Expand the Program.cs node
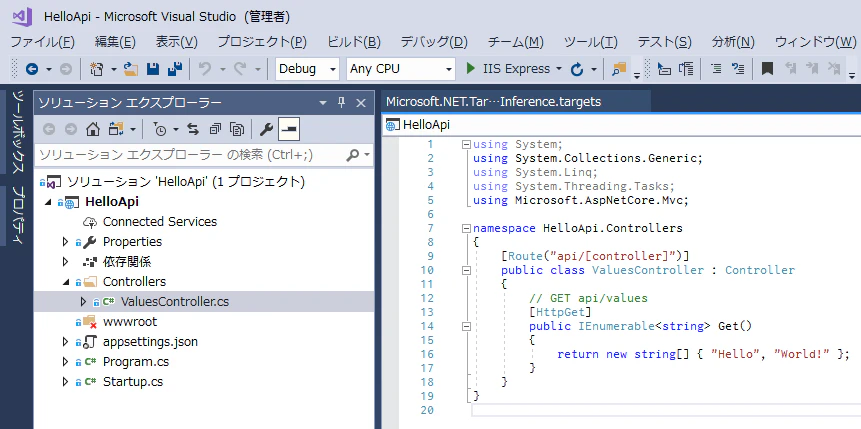Image resolution: width=861 pixels, height=429 pixels. [65, 361]
